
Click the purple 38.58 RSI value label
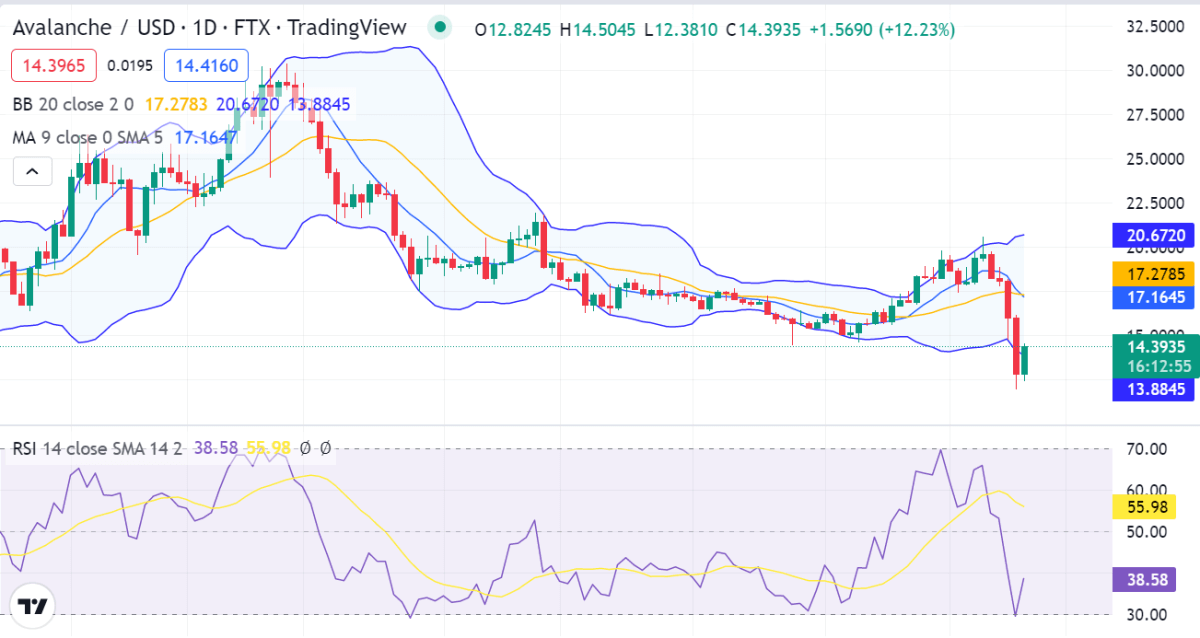[1140, 578]
